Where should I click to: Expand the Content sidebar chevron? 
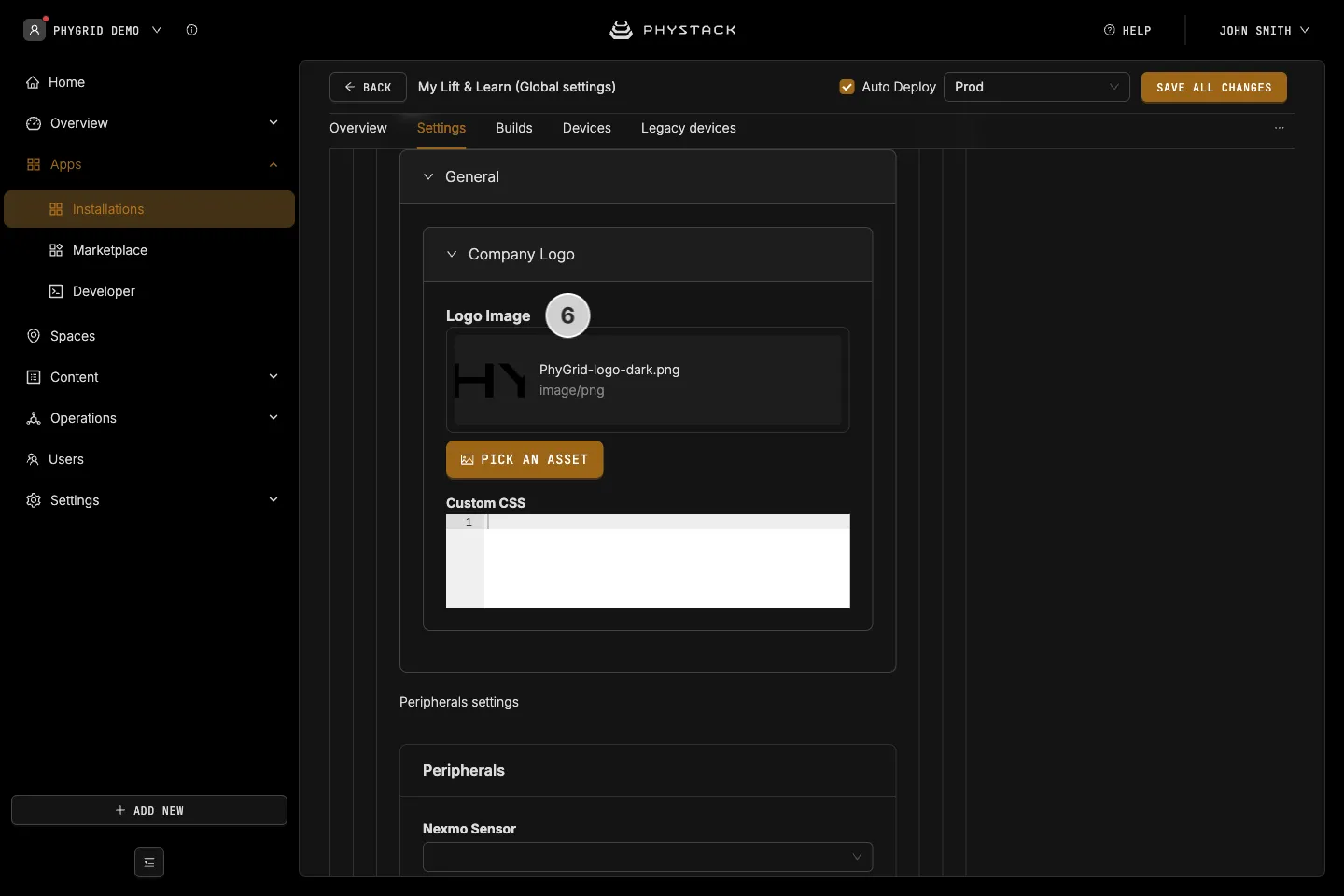[x=273, y=377]
